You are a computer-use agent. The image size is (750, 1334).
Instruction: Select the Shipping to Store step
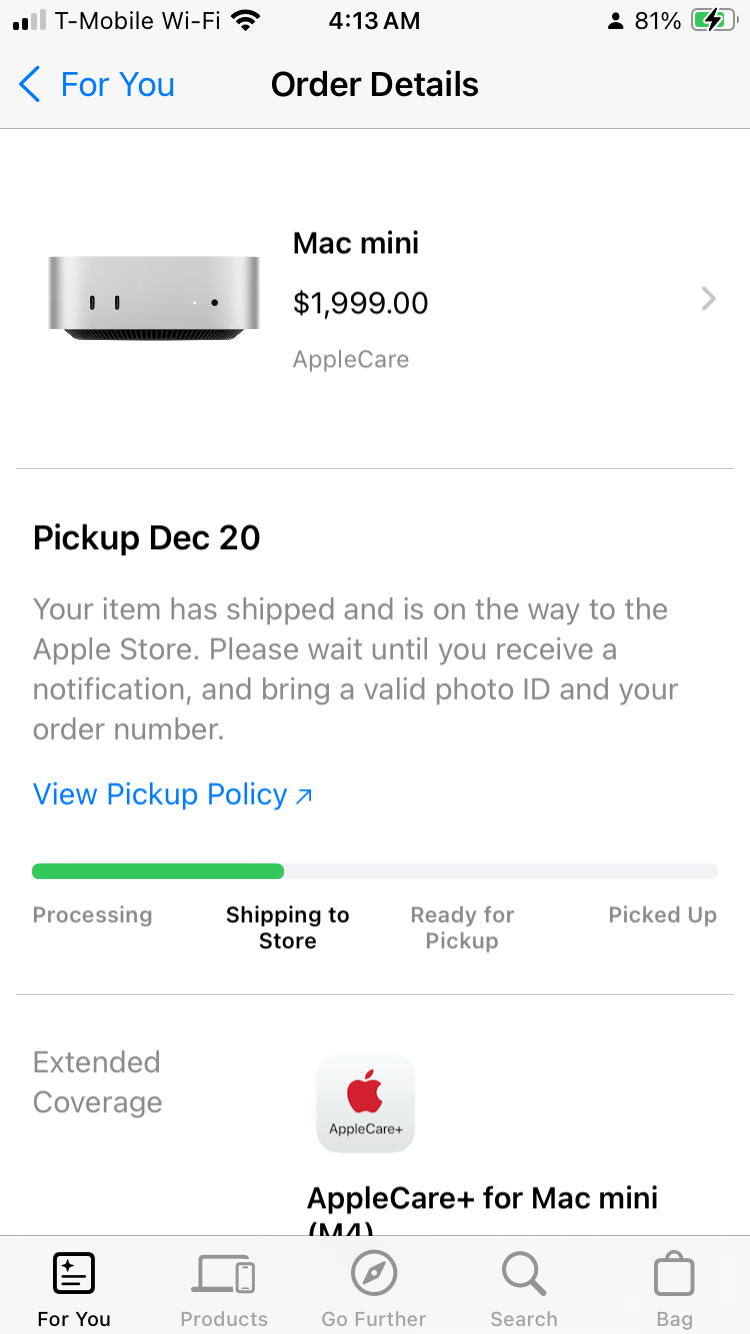click(x=288, y=928)
